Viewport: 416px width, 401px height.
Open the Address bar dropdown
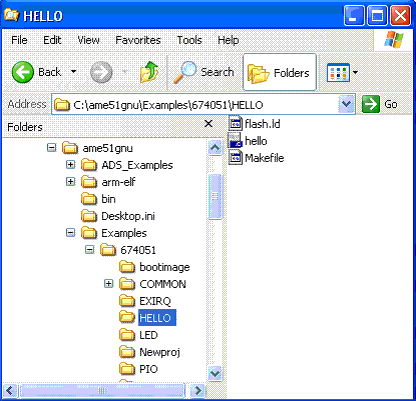346,104
